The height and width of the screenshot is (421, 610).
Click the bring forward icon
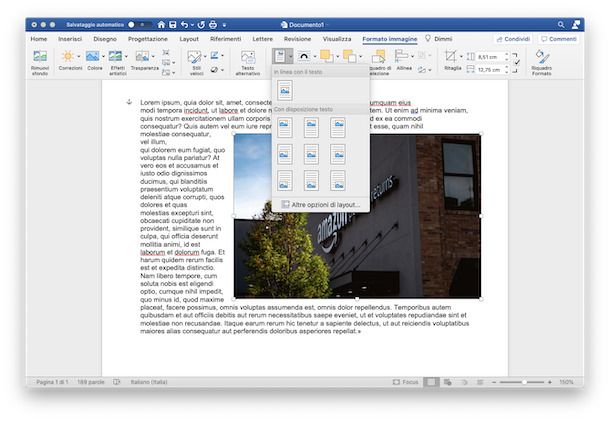(x=326, y=56)
